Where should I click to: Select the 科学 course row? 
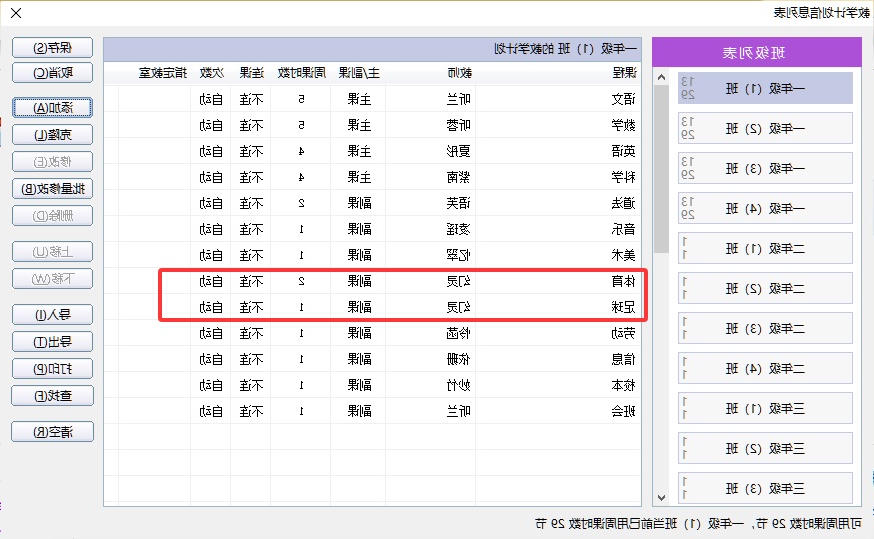[372, 177]
